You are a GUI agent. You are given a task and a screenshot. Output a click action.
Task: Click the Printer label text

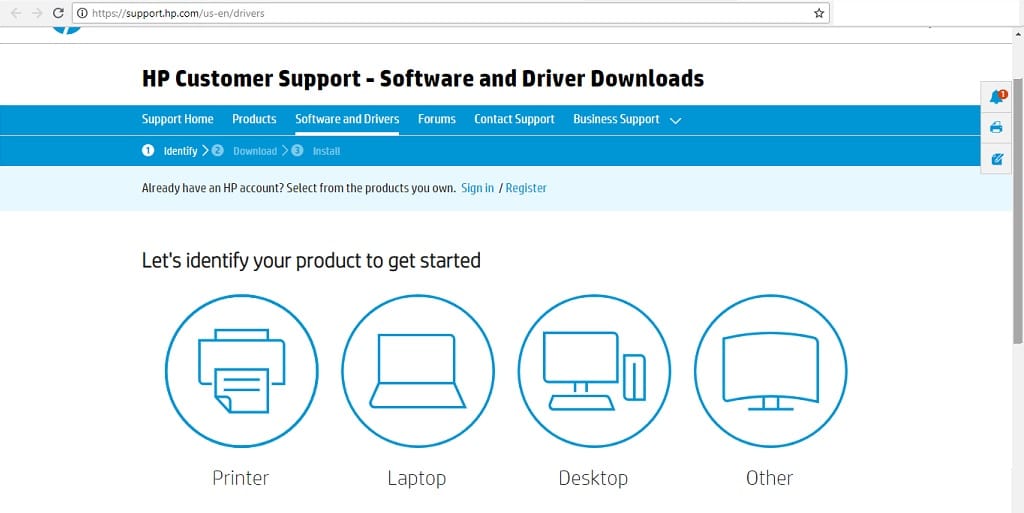pyautogui.click(x=241, y=478)
